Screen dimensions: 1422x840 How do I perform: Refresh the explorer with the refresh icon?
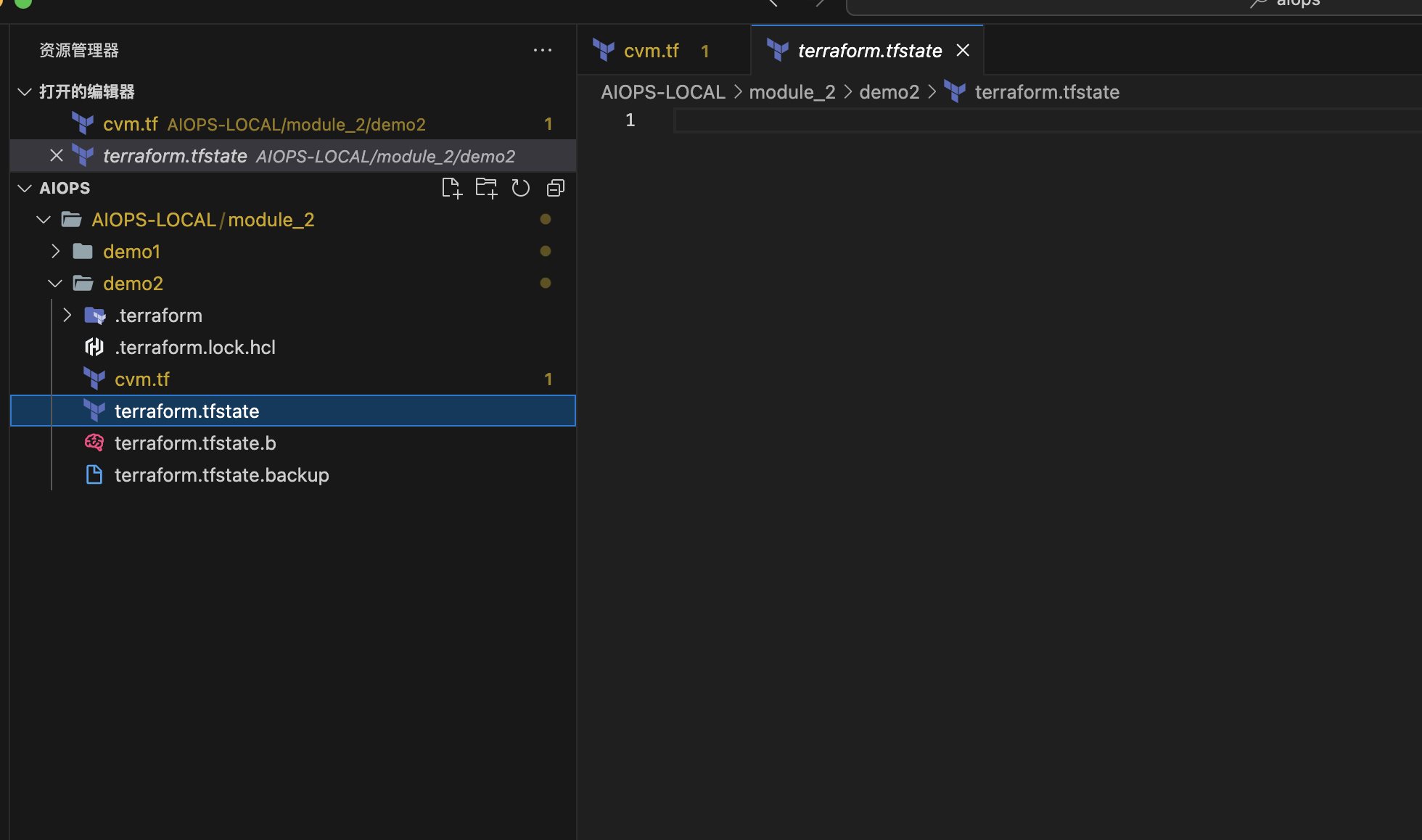[x=521, y=188]
